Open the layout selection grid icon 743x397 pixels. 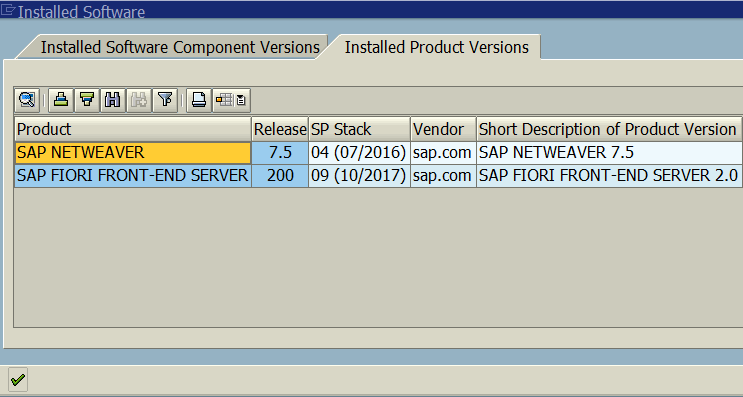231,100
